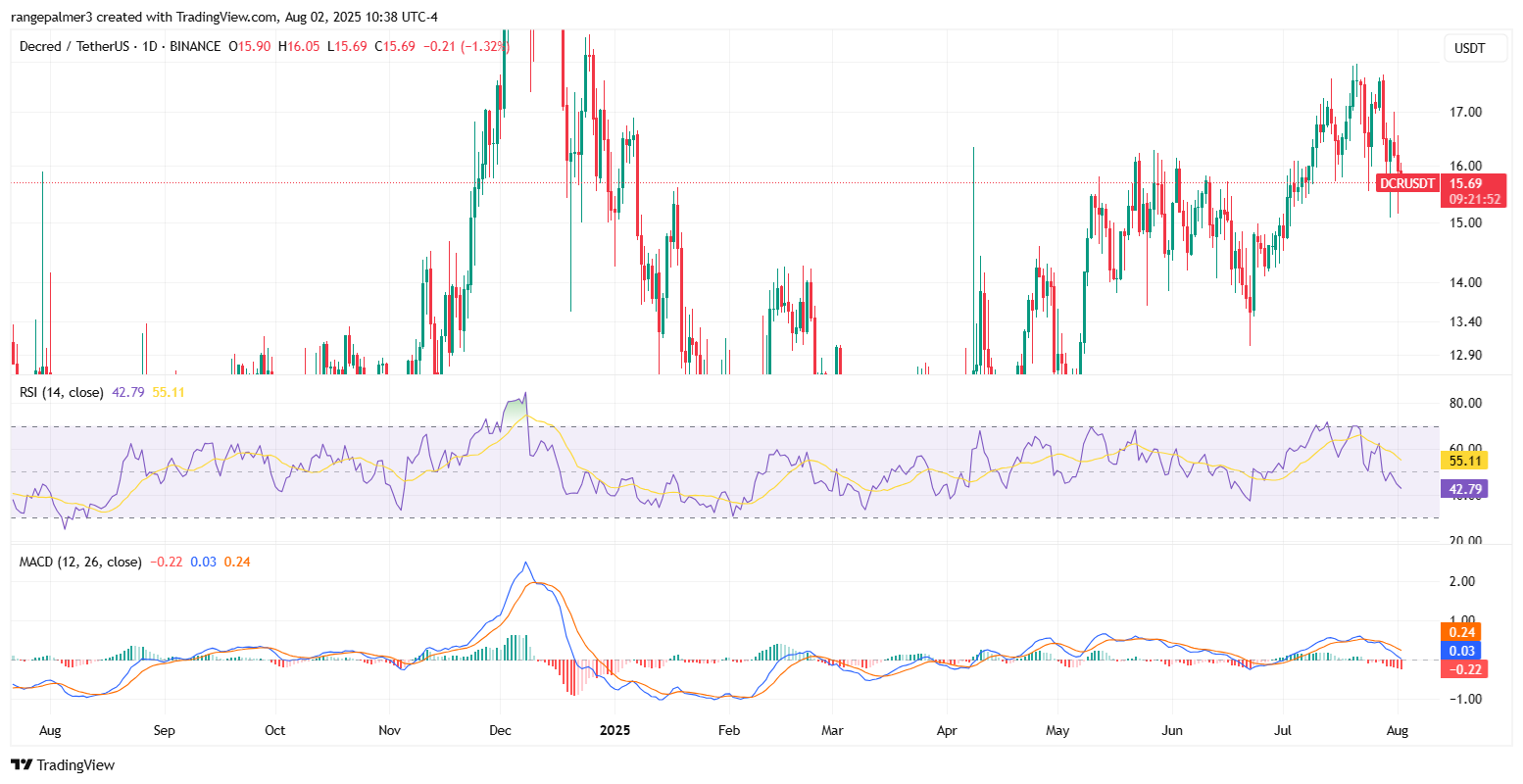The height and width of the screenshot is (784, 1523).
Task: Click the red DCRUSDT price tag
Action: pos(1407,183)
